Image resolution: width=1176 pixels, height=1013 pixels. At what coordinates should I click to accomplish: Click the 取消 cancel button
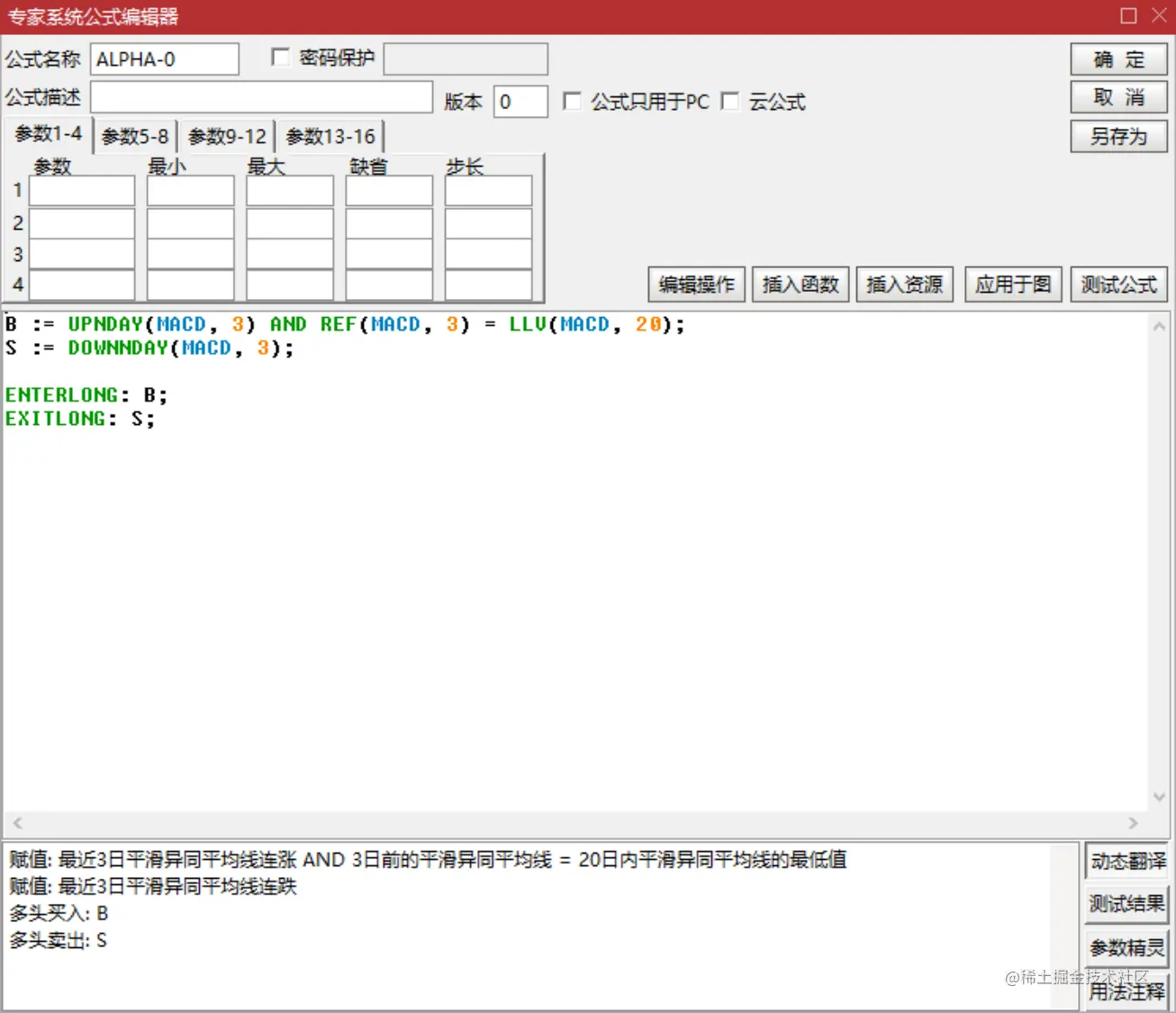[x=1118, y=97]
